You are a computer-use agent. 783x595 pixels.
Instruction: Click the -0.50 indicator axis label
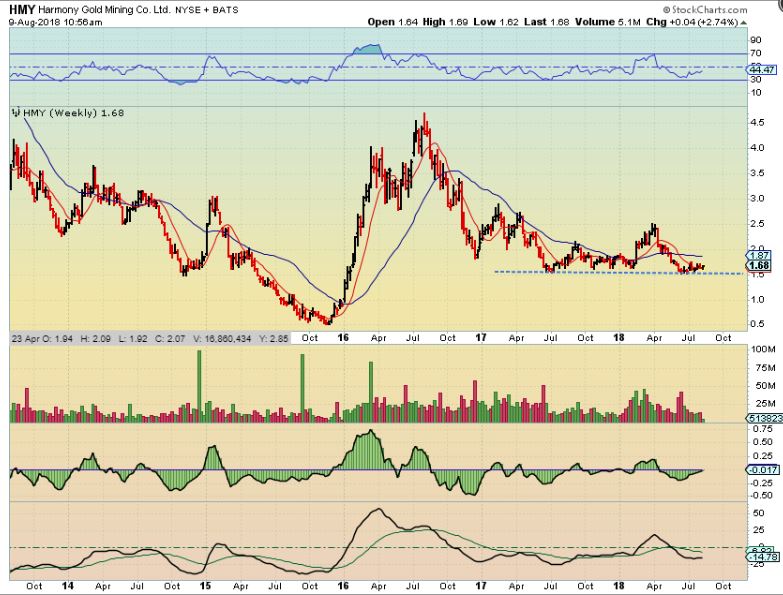click(761, 495)
